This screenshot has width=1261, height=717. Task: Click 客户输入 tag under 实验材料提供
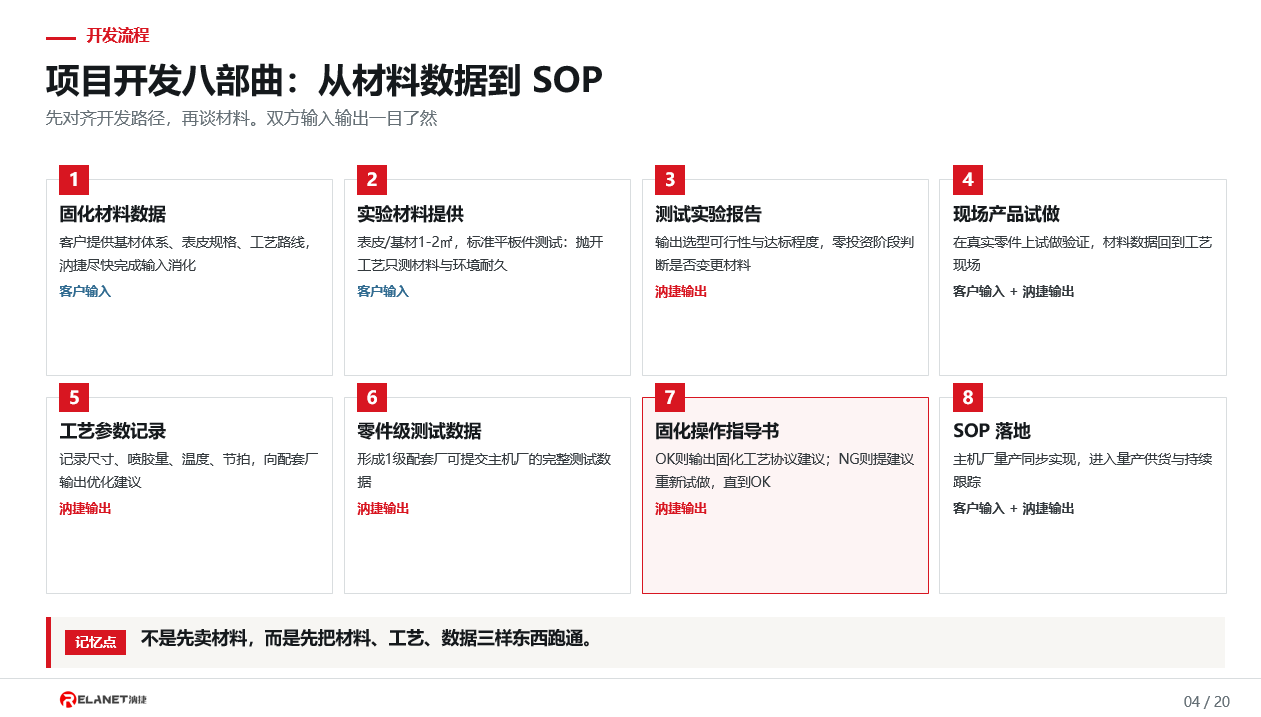(383, 291)
